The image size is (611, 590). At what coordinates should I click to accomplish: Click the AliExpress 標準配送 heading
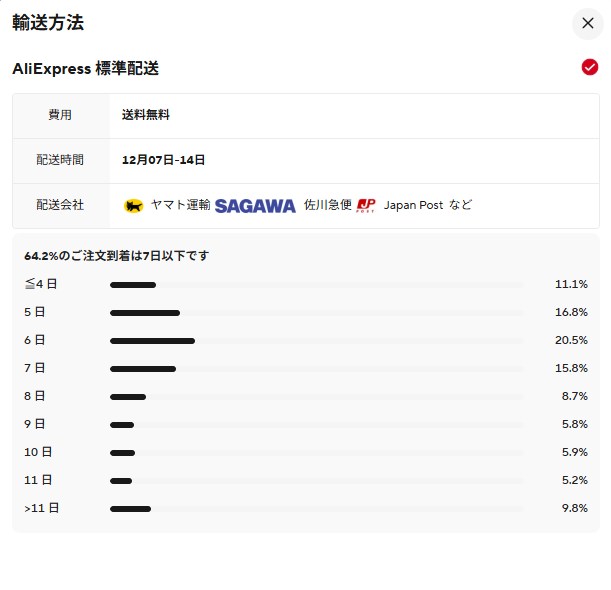86,69
